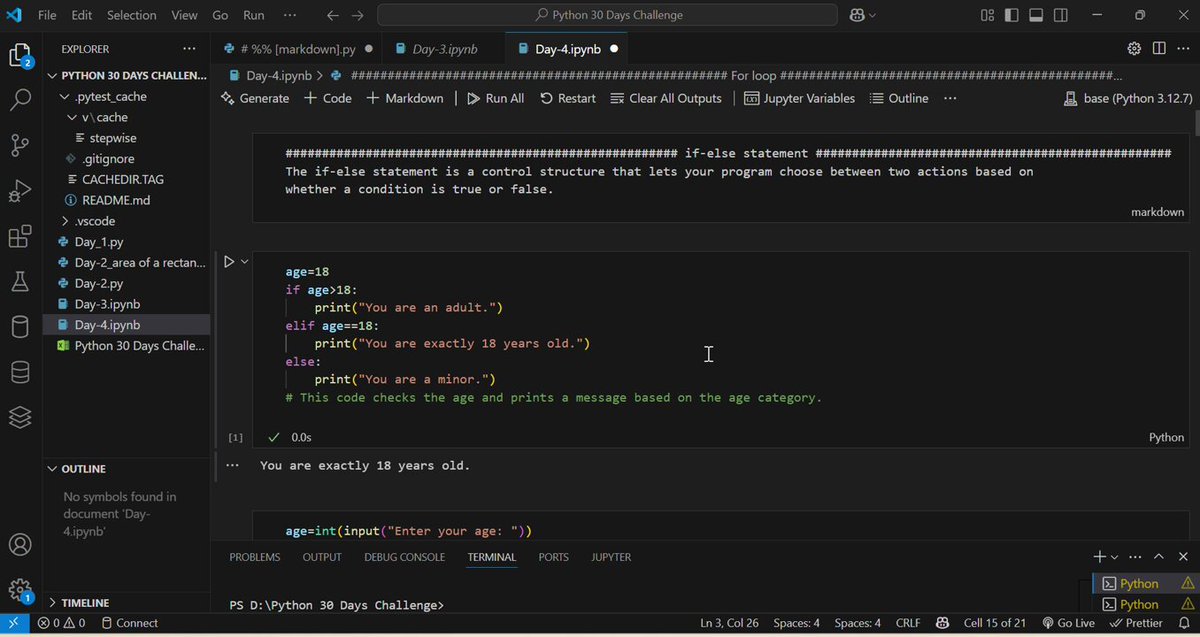Open Day-2.py file
Viewport: 1200px width, 637px height.
click(98, 283)
